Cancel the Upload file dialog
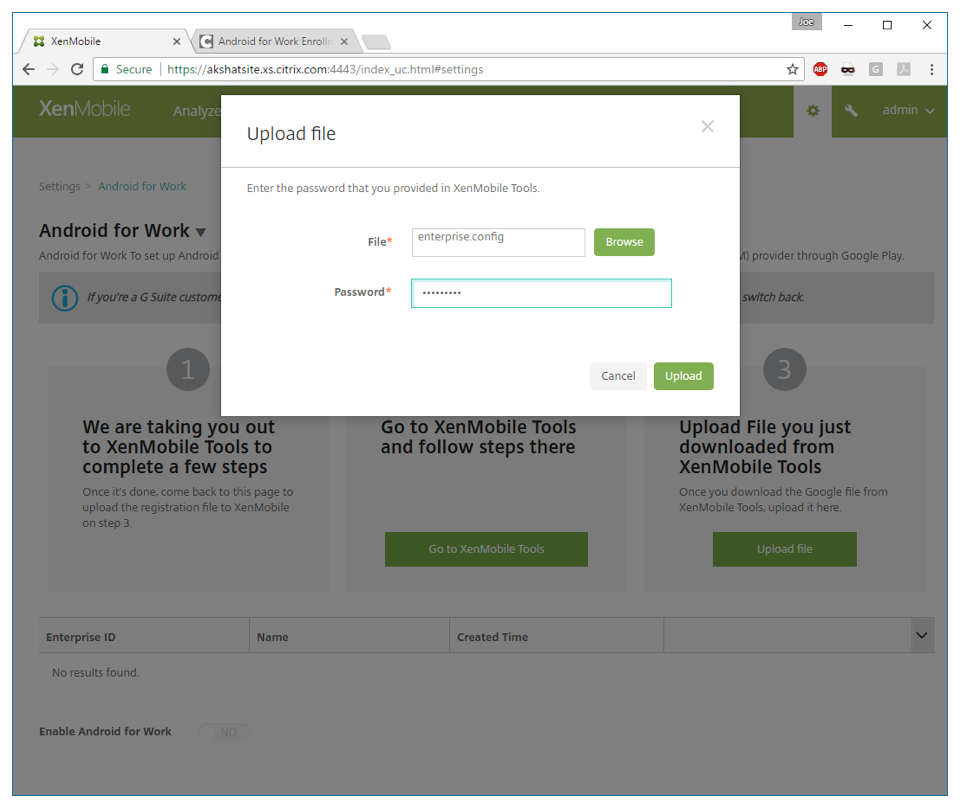The height and width of the screenshot is (810, 966). tap(618, 376)
